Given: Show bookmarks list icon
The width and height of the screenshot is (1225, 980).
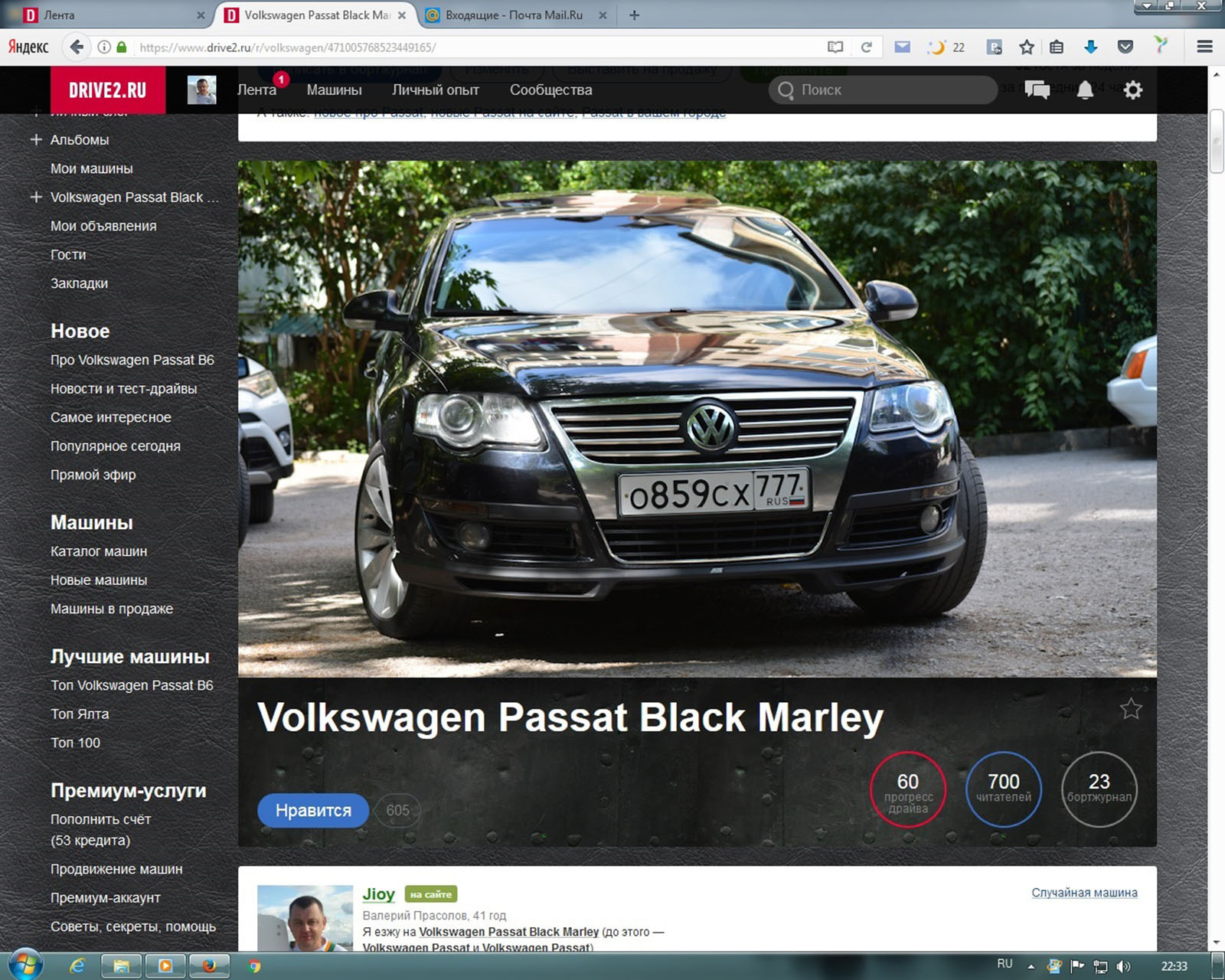Looking at the screenshot, I should (1057, 47).
